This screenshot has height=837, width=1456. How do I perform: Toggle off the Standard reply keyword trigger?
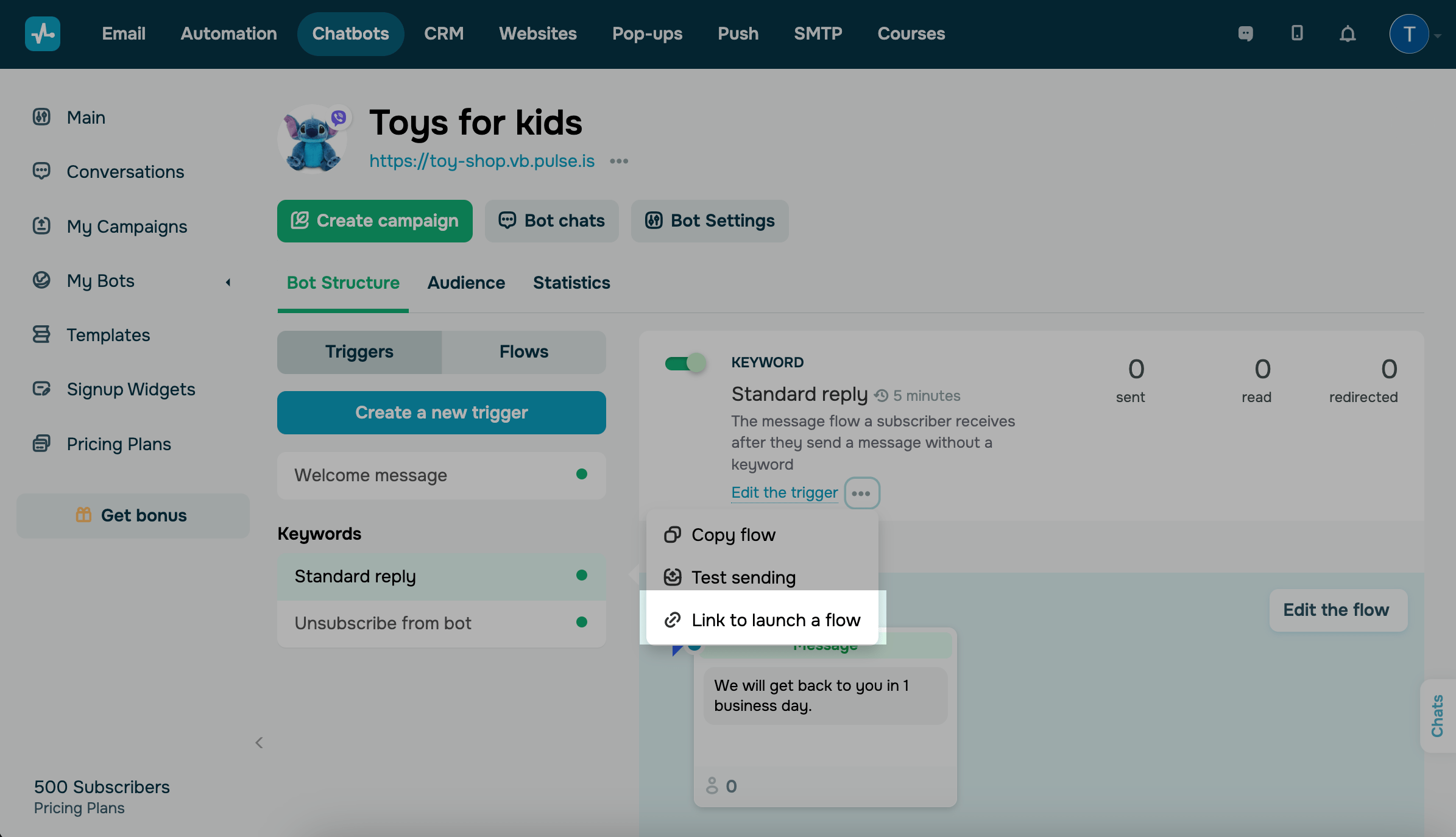(685, 364)
